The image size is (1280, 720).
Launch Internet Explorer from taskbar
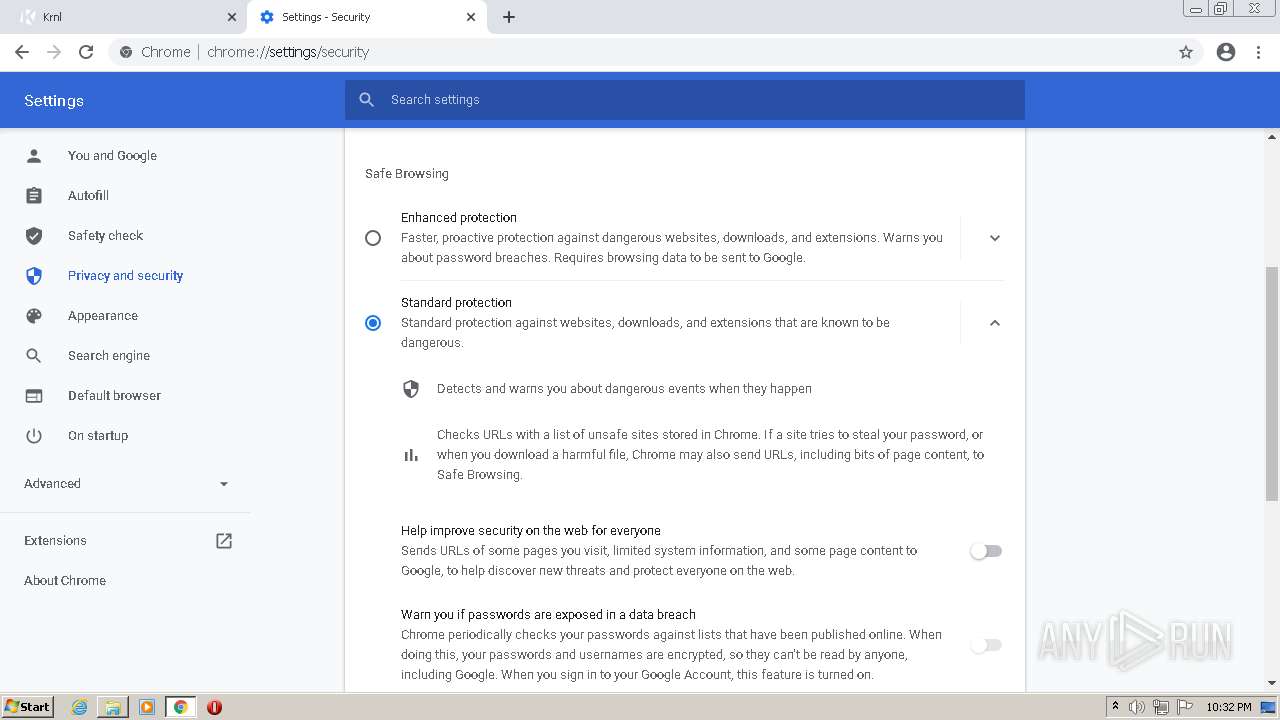[x=80, y=707]
